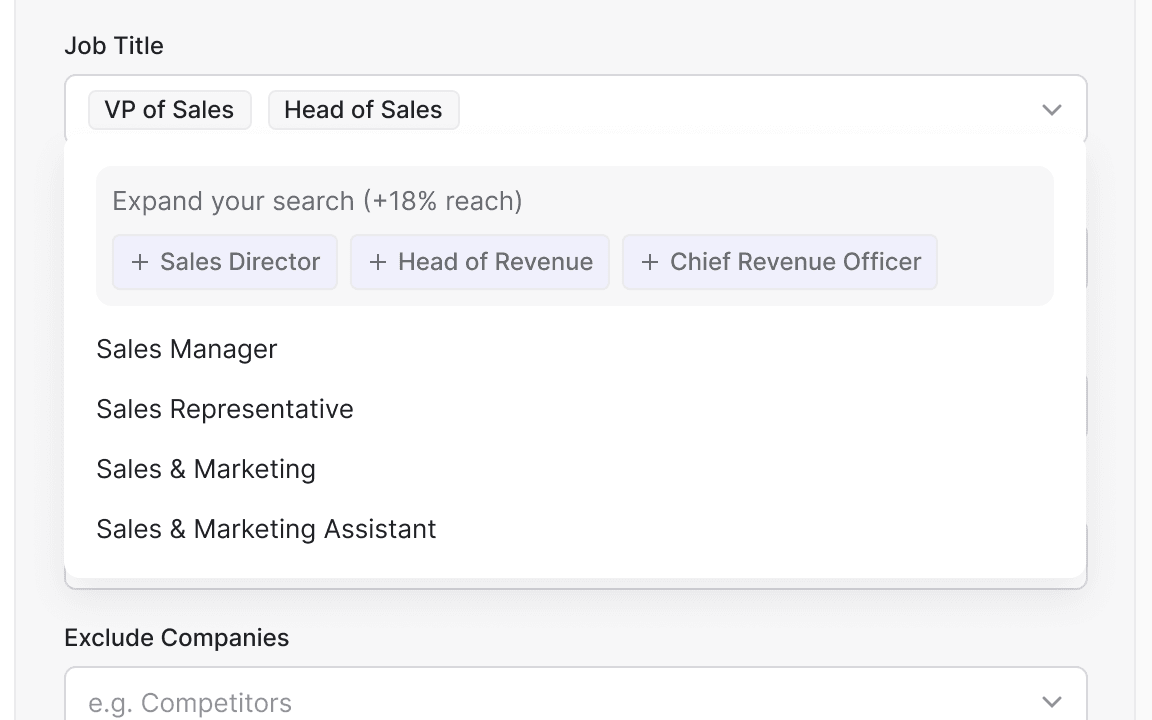Viewport: 1152px width, 720px height.
Task: Click the plus icon beside Head of Revenue
Action: tap(378, 262)
